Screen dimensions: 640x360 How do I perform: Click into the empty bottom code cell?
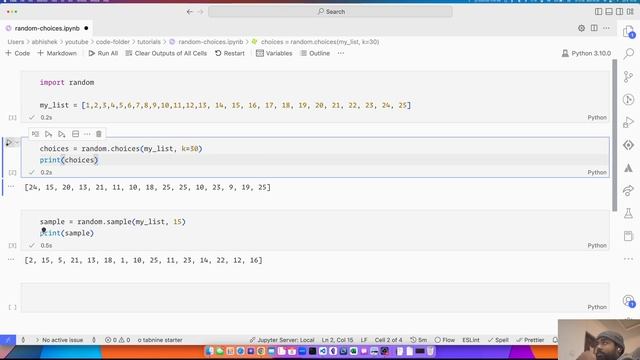click(315, 298)
